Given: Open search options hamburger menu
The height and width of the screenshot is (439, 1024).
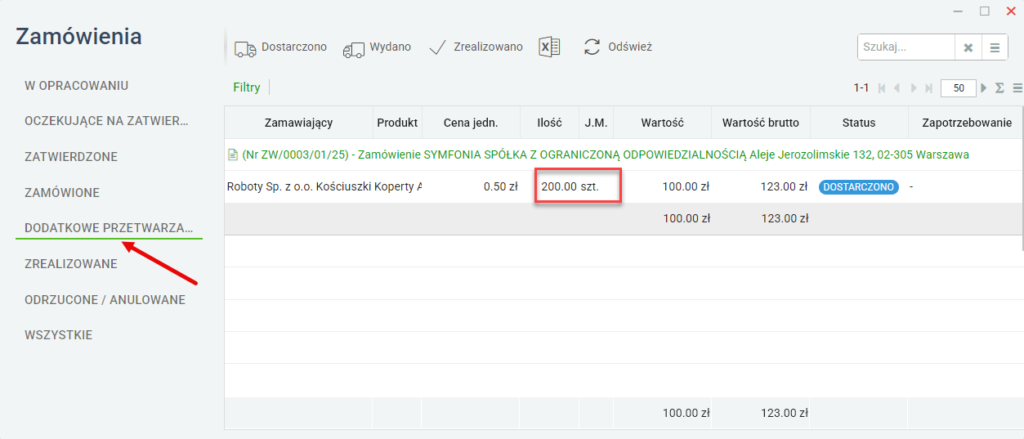Looking at the screenshot, I should pyautogui.click(x=995, y=48).
